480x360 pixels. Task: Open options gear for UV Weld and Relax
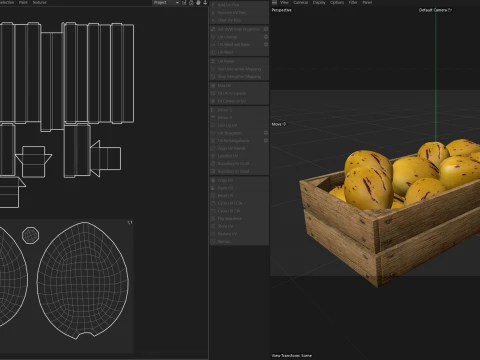point(266,44)
